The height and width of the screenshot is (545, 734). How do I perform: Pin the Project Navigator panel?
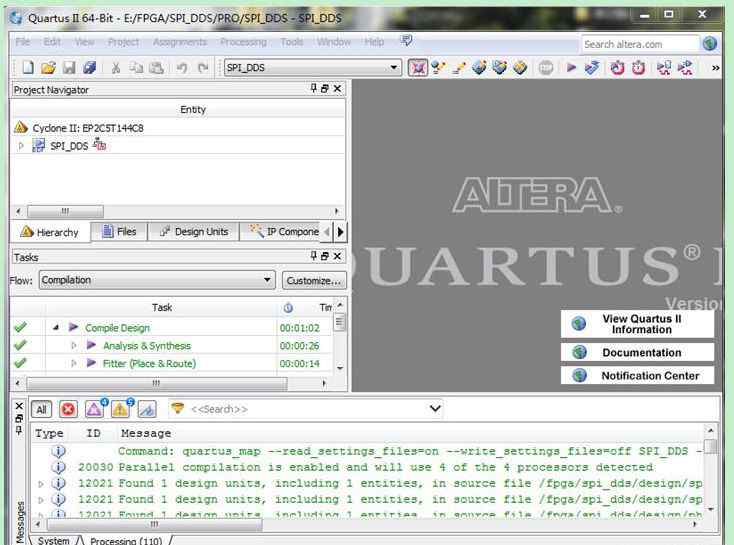click(313, 88)
